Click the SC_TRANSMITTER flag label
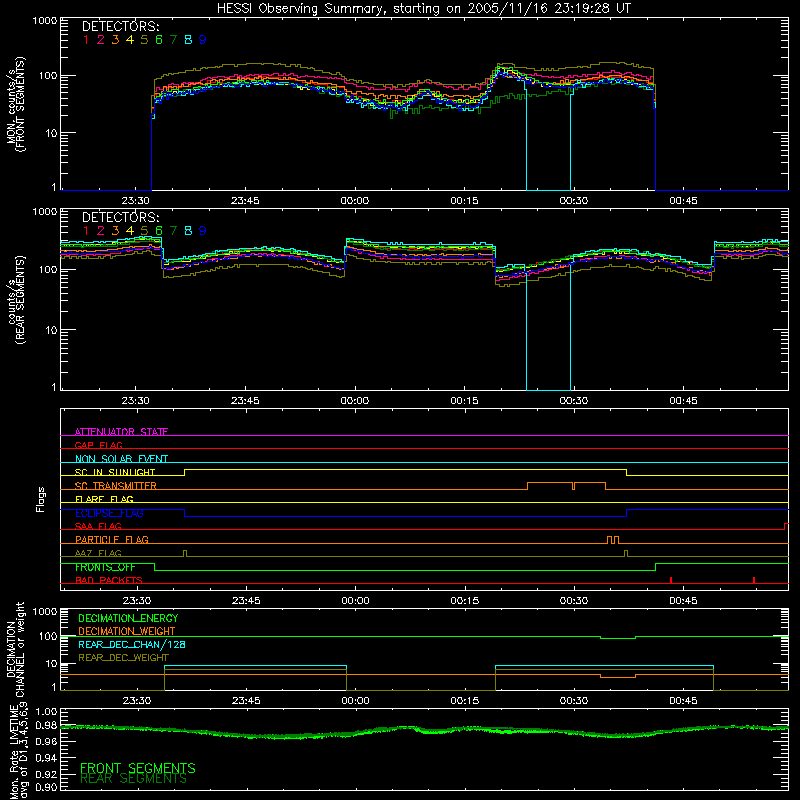800x800 pixels. pos(116,486)
